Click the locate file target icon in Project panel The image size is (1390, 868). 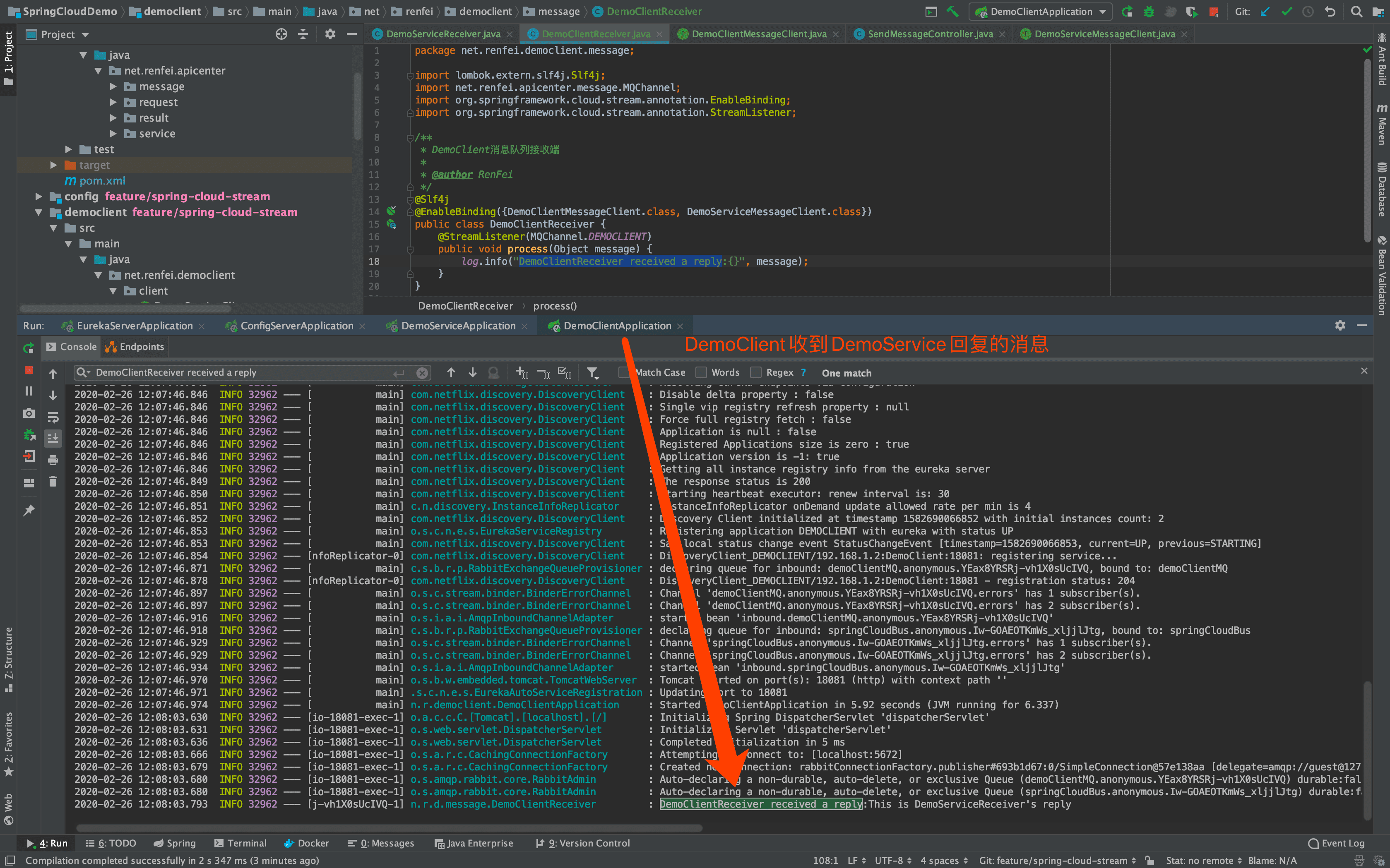pyautogui.click(x=281, y=34)
